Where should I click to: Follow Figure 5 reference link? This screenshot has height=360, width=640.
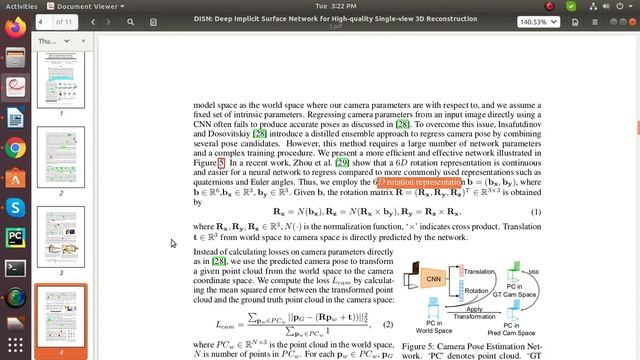(221, 162)
